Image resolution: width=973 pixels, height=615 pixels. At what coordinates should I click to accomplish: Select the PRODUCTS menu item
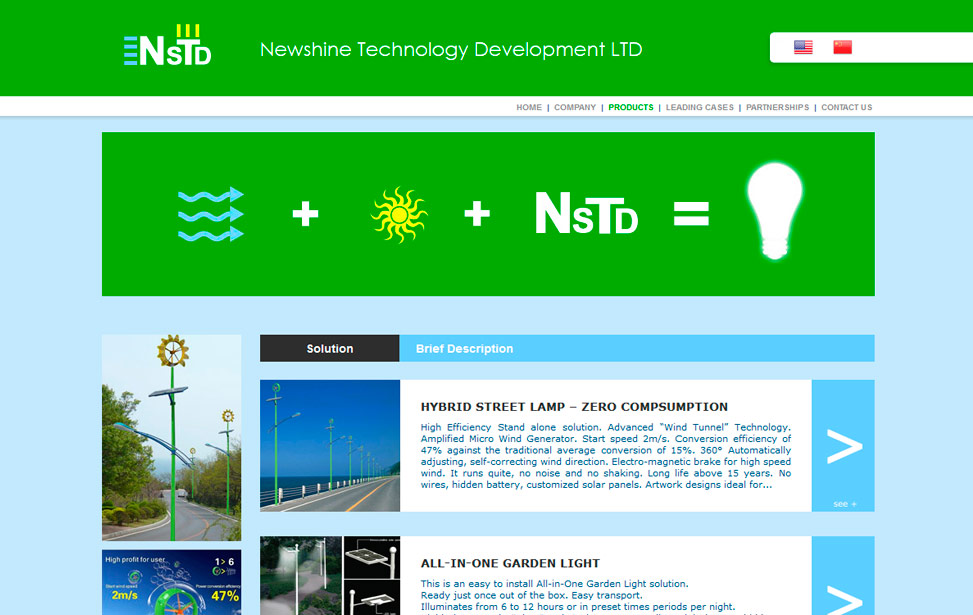coord(630,107)
